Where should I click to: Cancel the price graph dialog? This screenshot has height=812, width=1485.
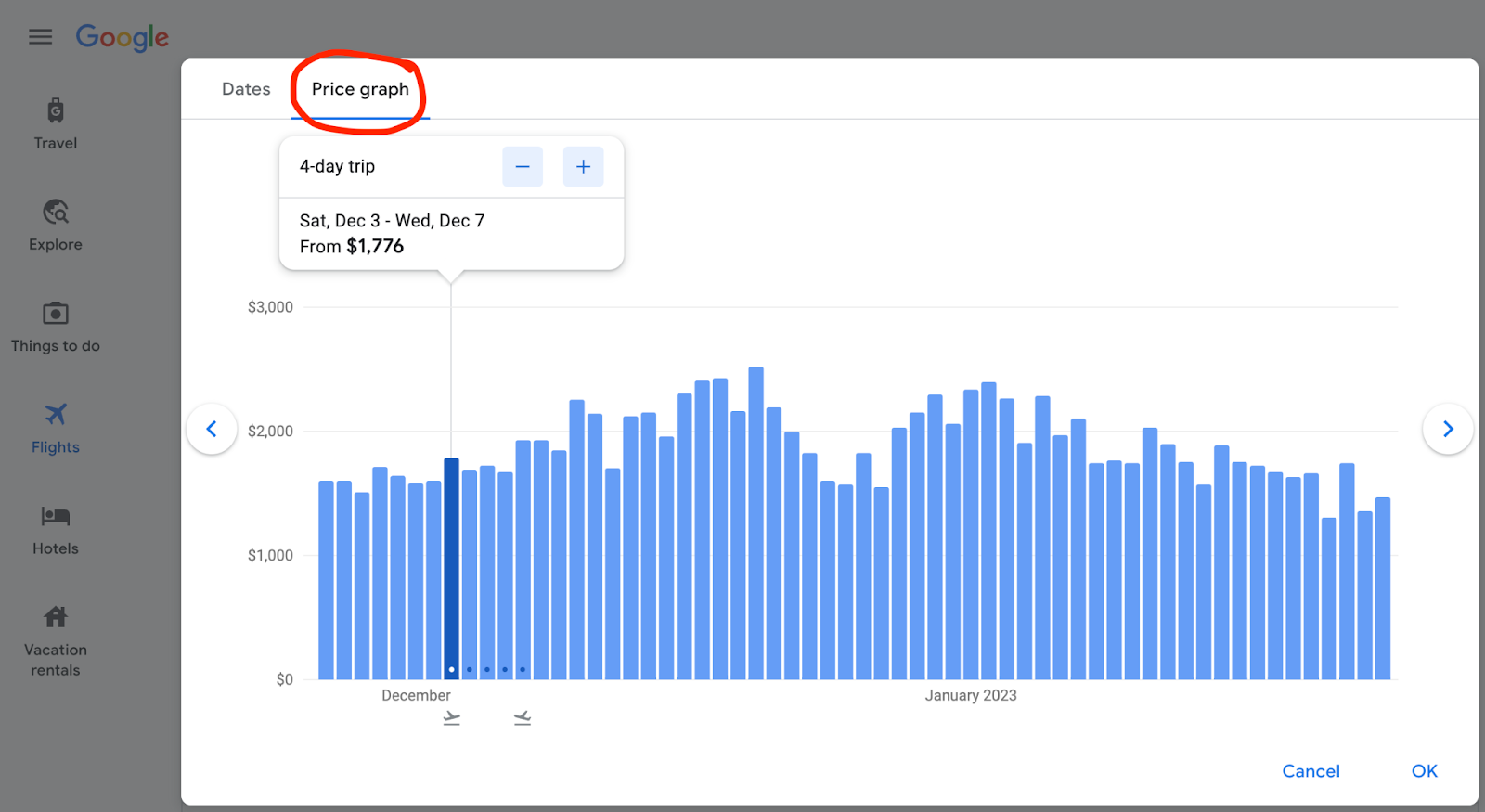click(1311, 771)
